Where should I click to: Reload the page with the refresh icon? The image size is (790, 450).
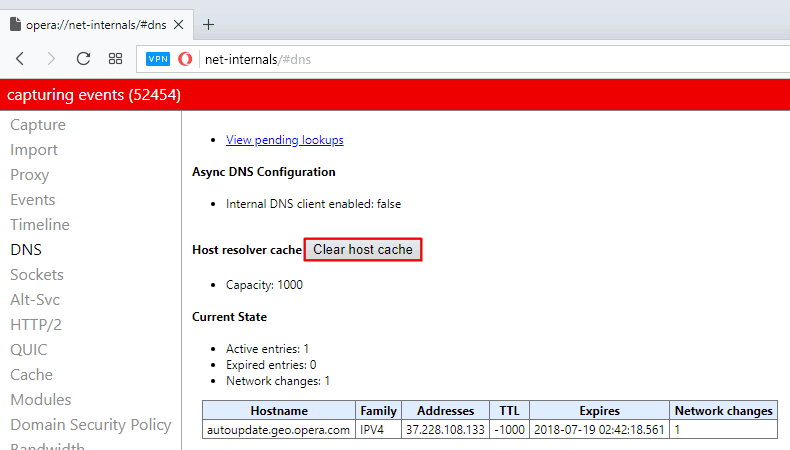83,59
